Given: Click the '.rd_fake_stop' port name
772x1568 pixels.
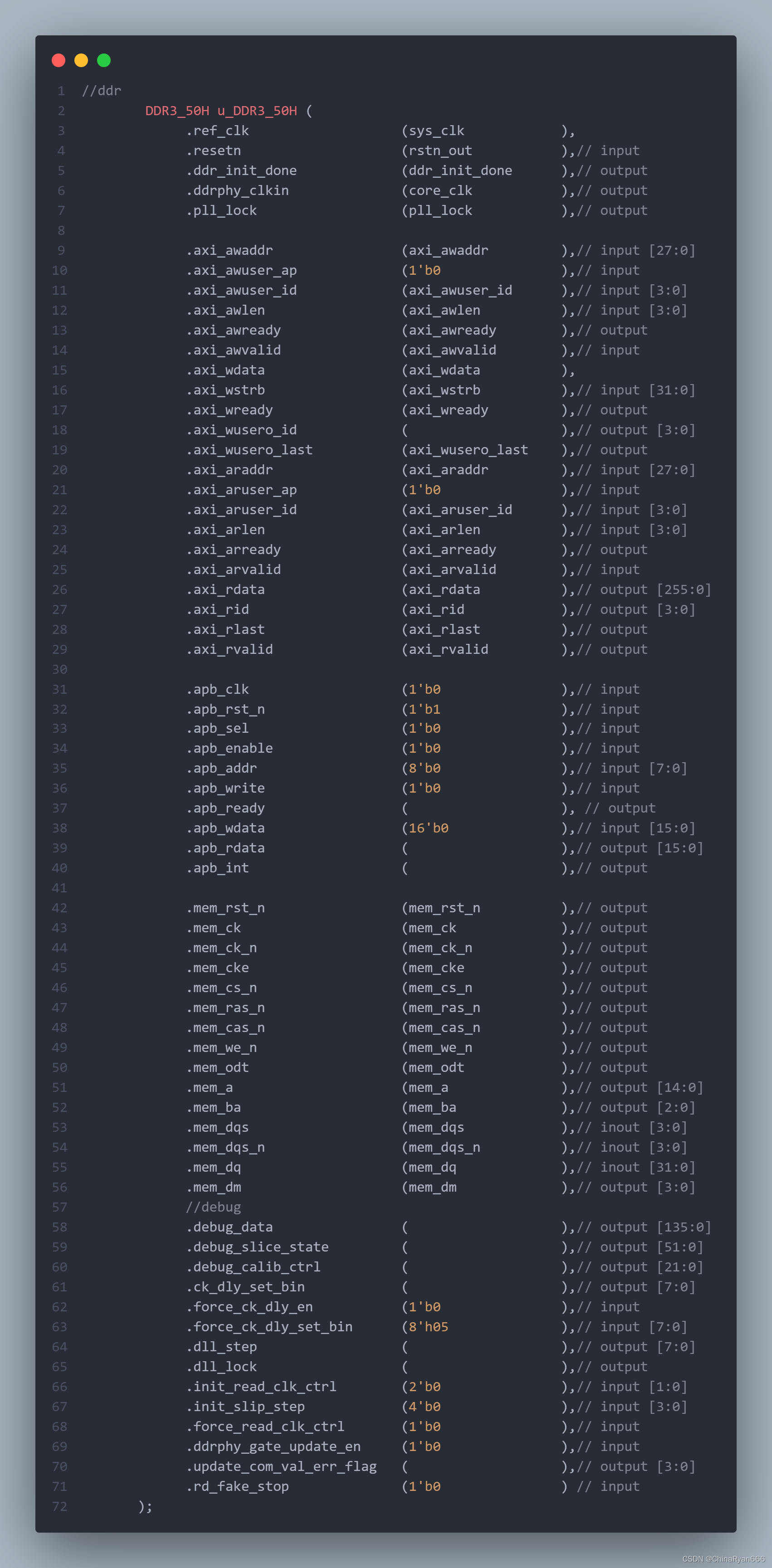Looking at the screenshot, I should tap(237, 1487).
